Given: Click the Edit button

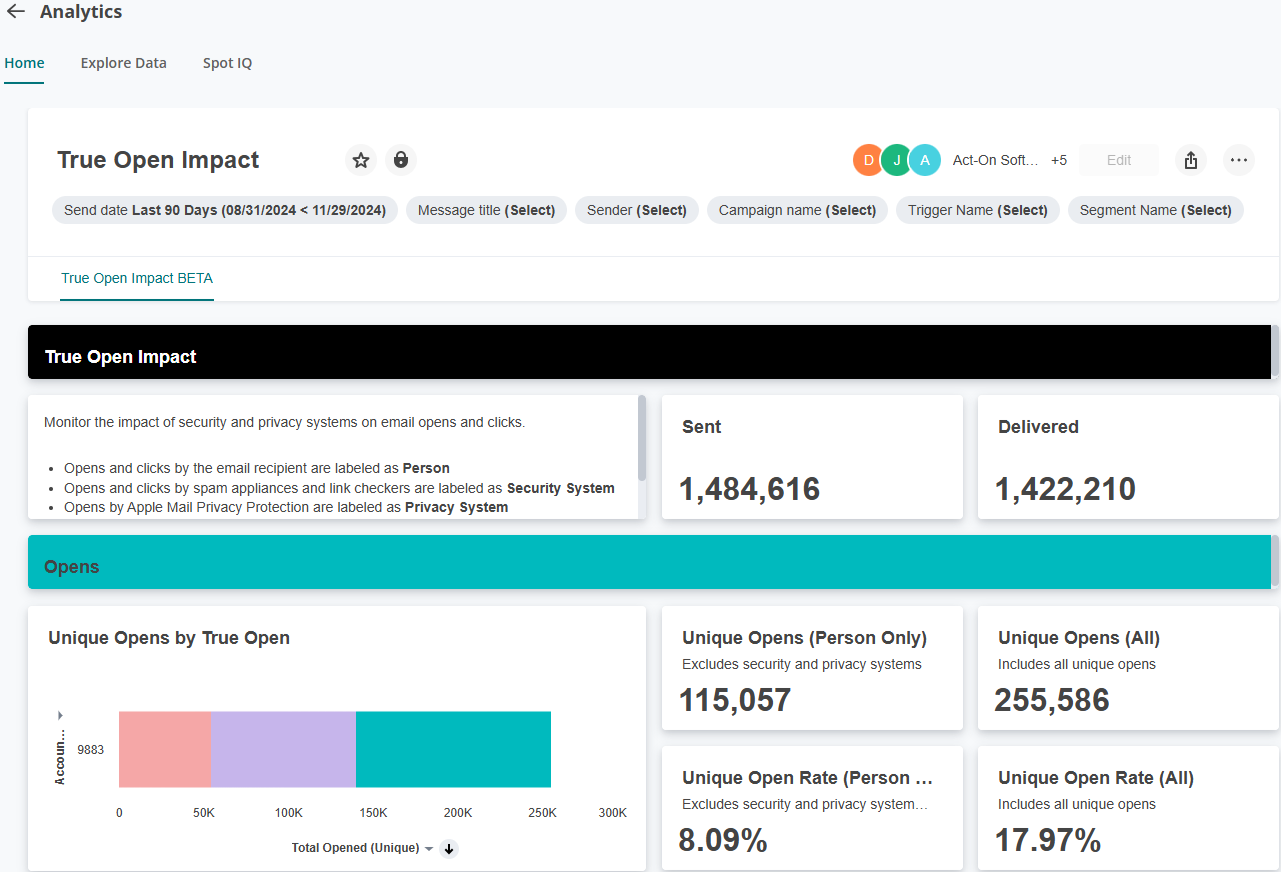Looking at the screenshot, I should [1119, 160].
